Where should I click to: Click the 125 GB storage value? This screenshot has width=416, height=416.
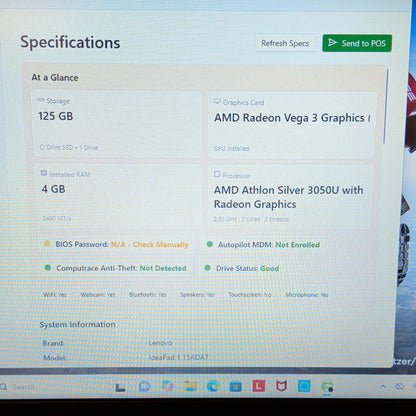56,116
